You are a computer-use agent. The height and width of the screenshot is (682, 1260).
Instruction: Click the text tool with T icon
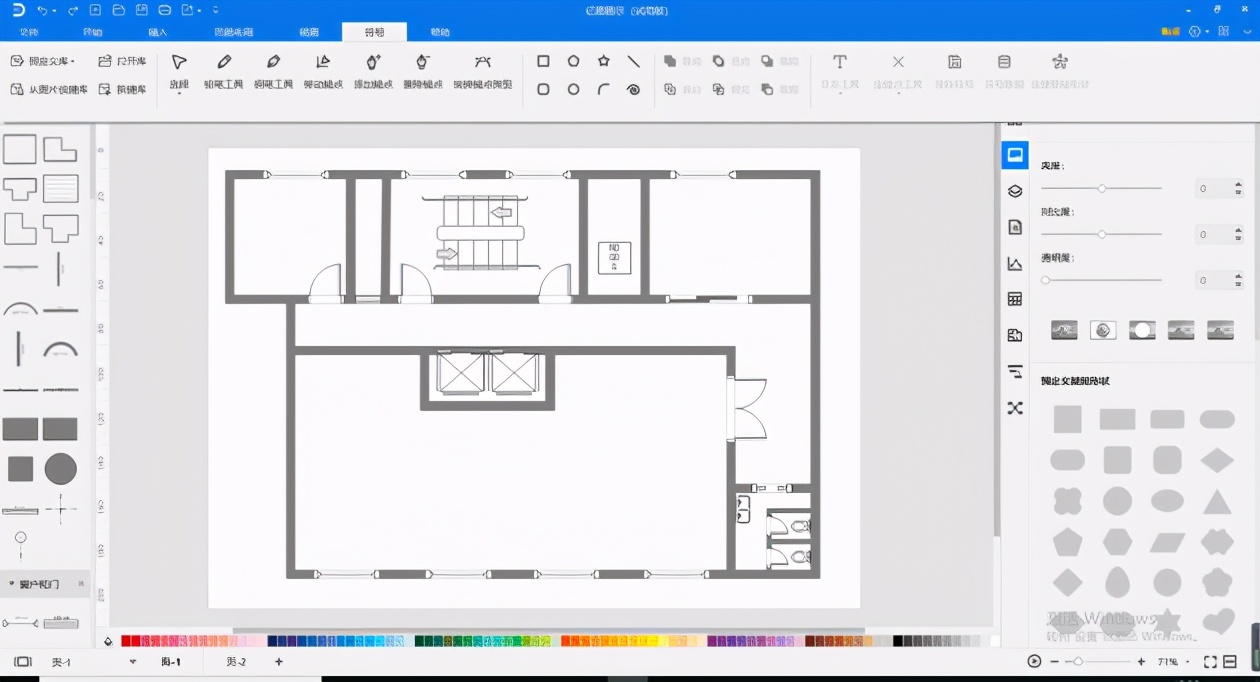point(840,63)
